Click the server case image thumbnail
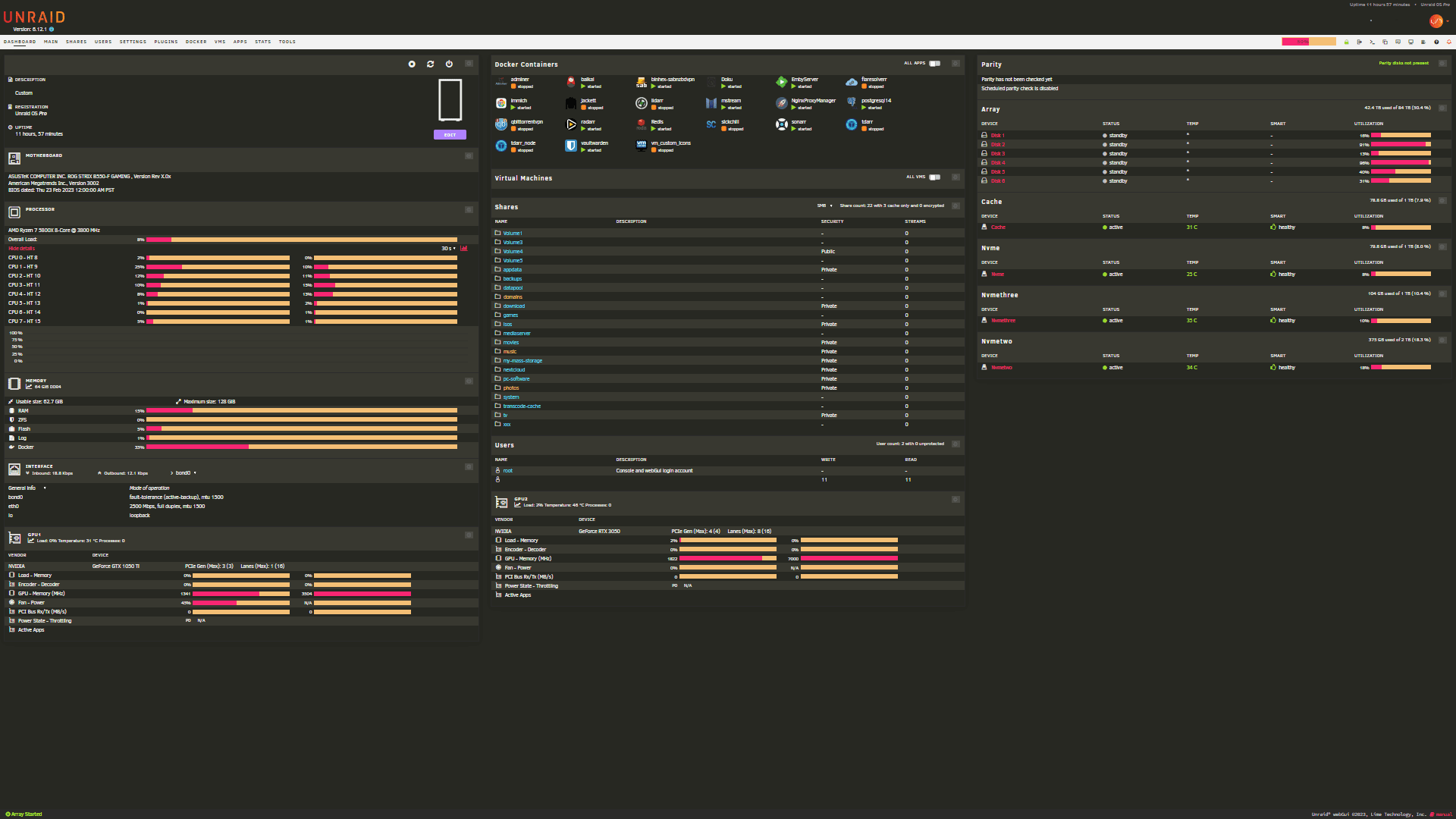Viewport: 1456px width, 819px height. 450,100
